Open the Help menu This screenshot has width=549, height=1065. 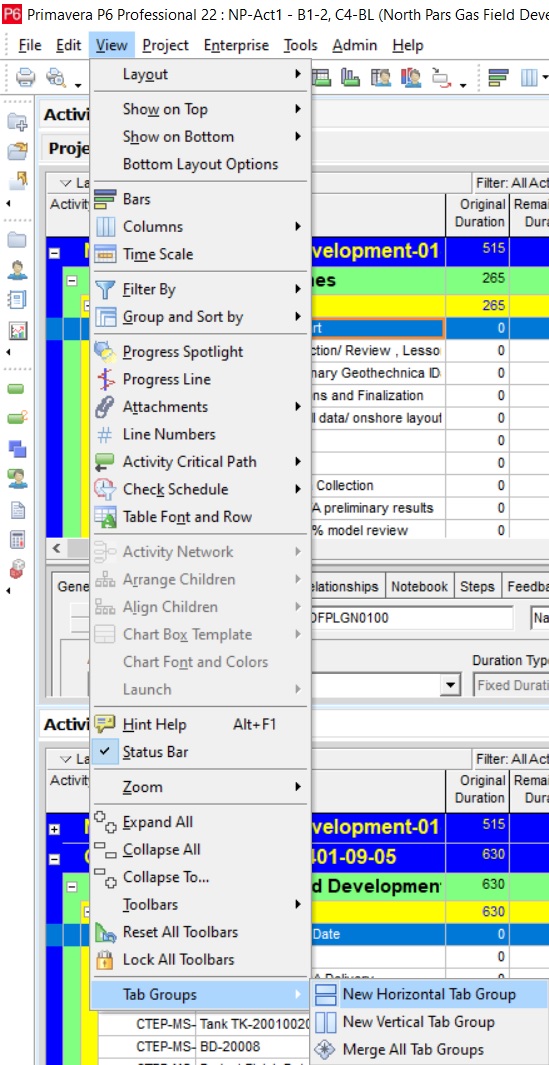click(x=408, y=46)
